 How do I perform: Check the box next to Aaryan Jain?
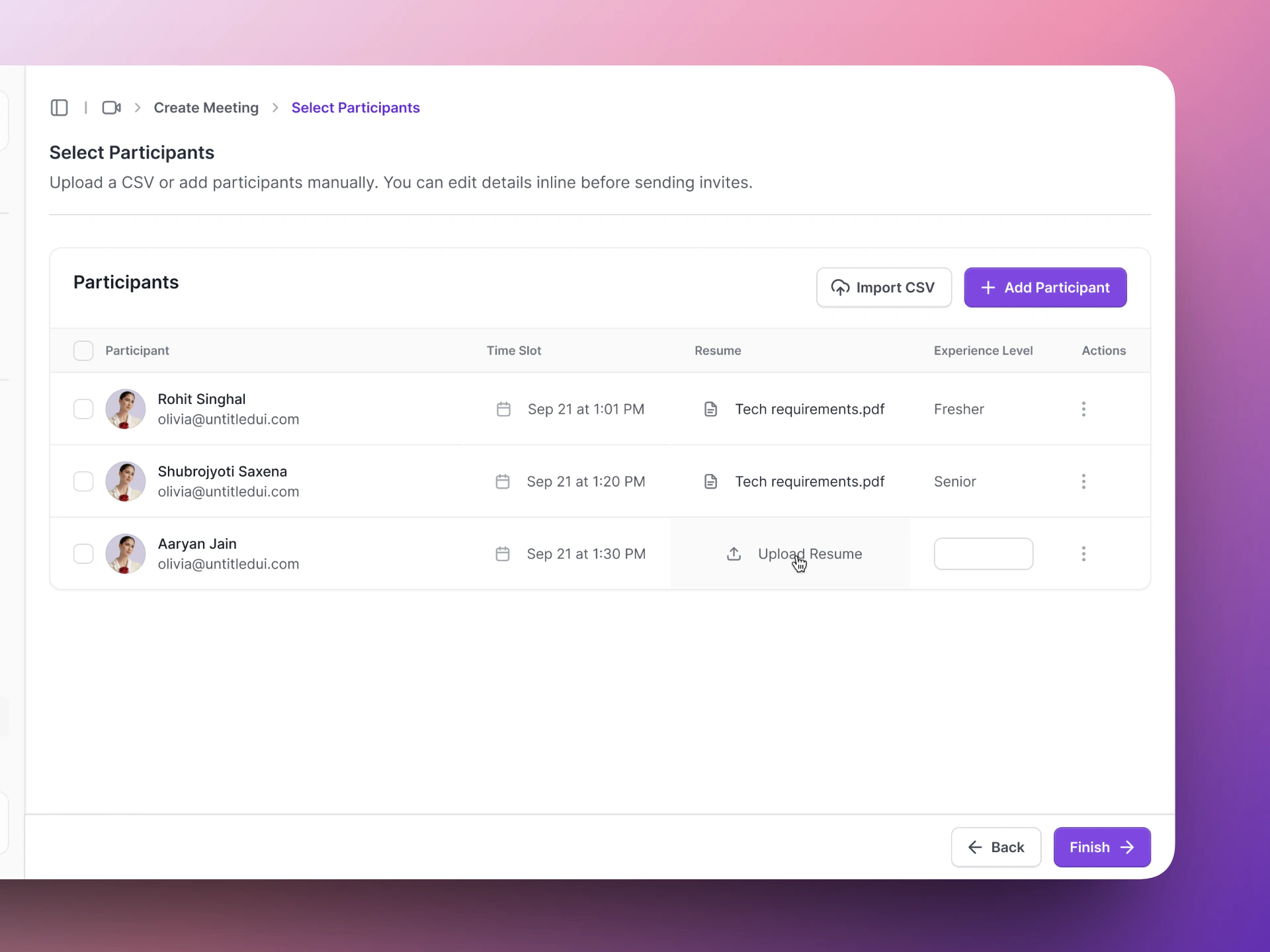(x=83, y=554)
